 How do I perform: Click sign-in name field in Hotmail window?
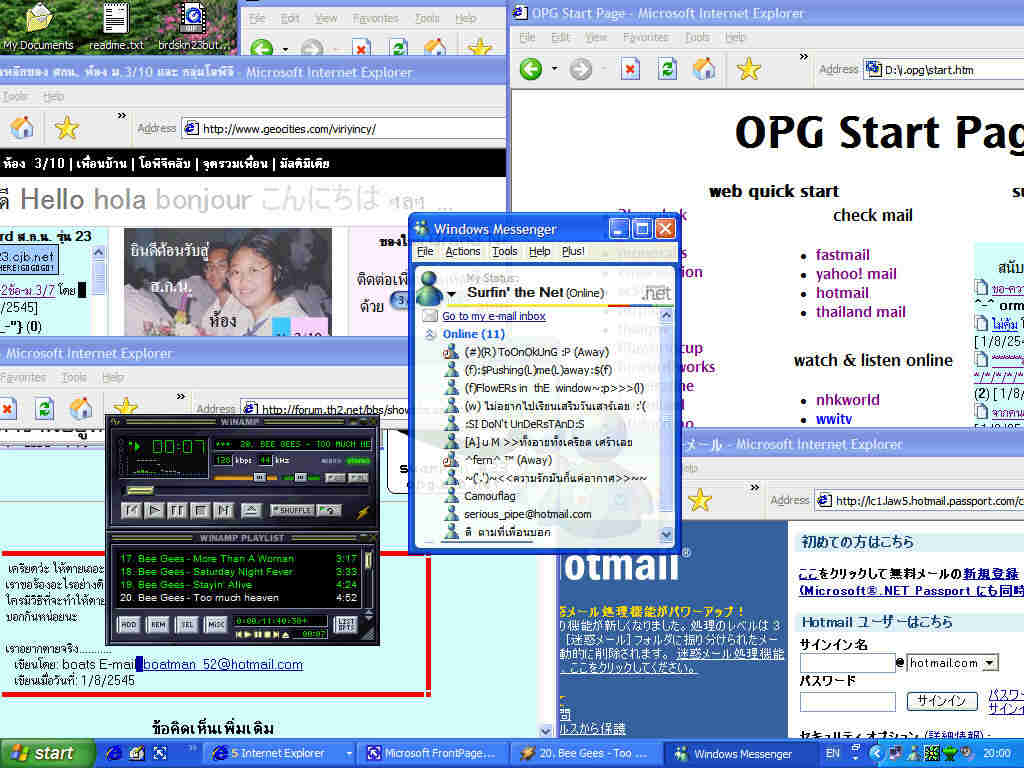pyautogui.click(x=848, y=663)
